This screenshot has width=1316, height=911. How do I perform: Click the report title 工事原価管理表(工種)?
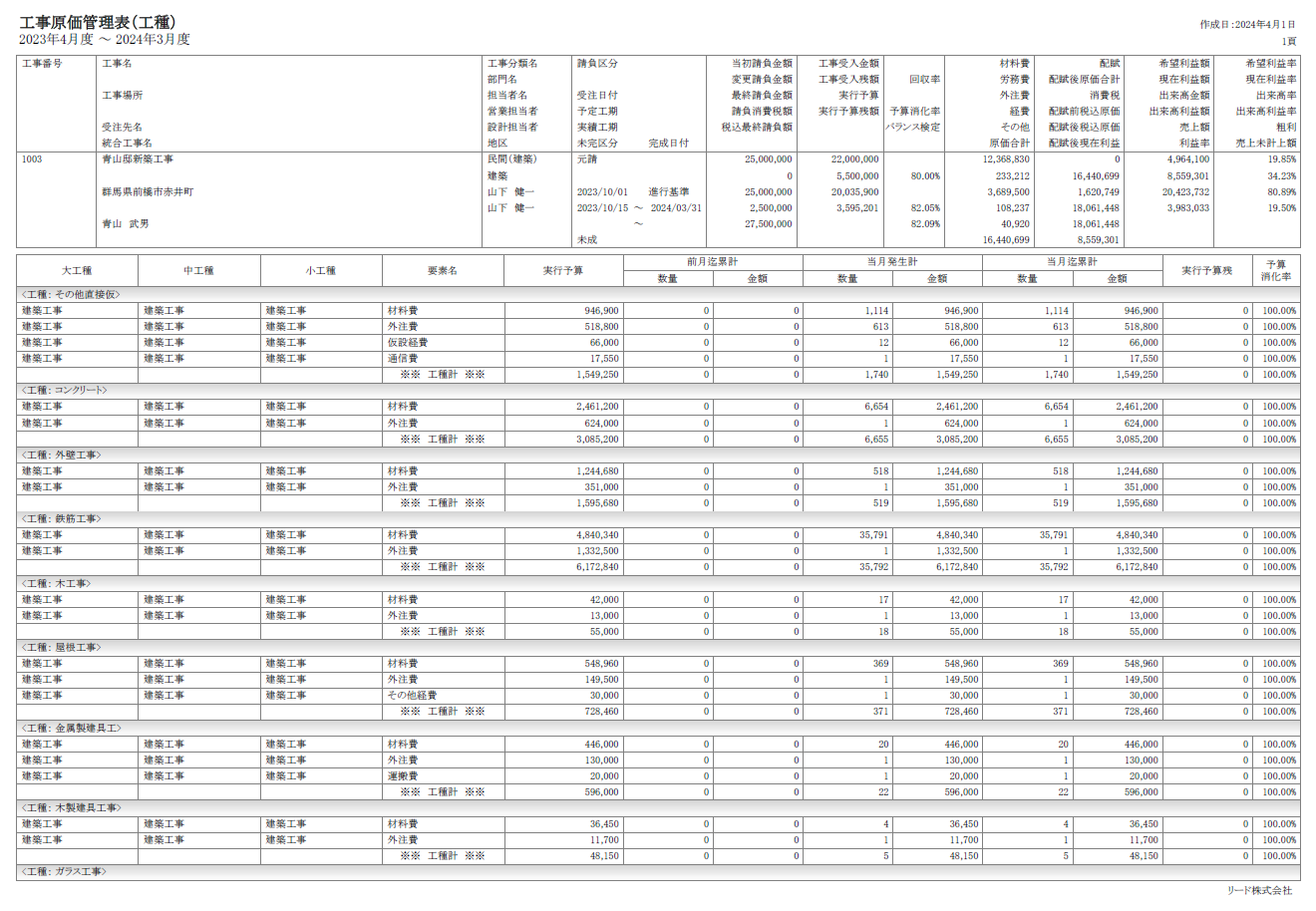[97, 23]
